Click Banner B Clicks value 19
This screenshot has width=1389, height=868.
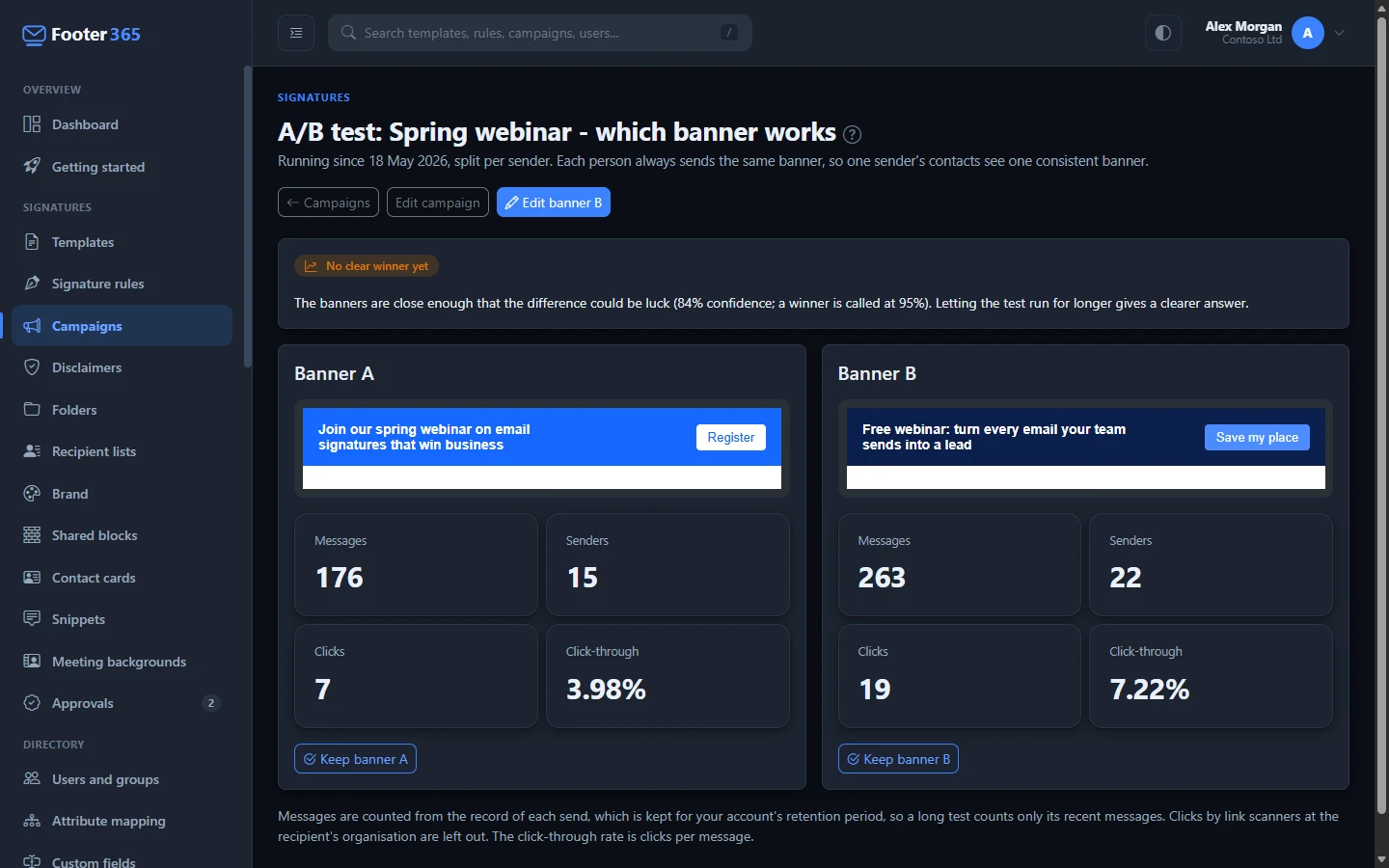pyautogui.click(x=875, y=689)
